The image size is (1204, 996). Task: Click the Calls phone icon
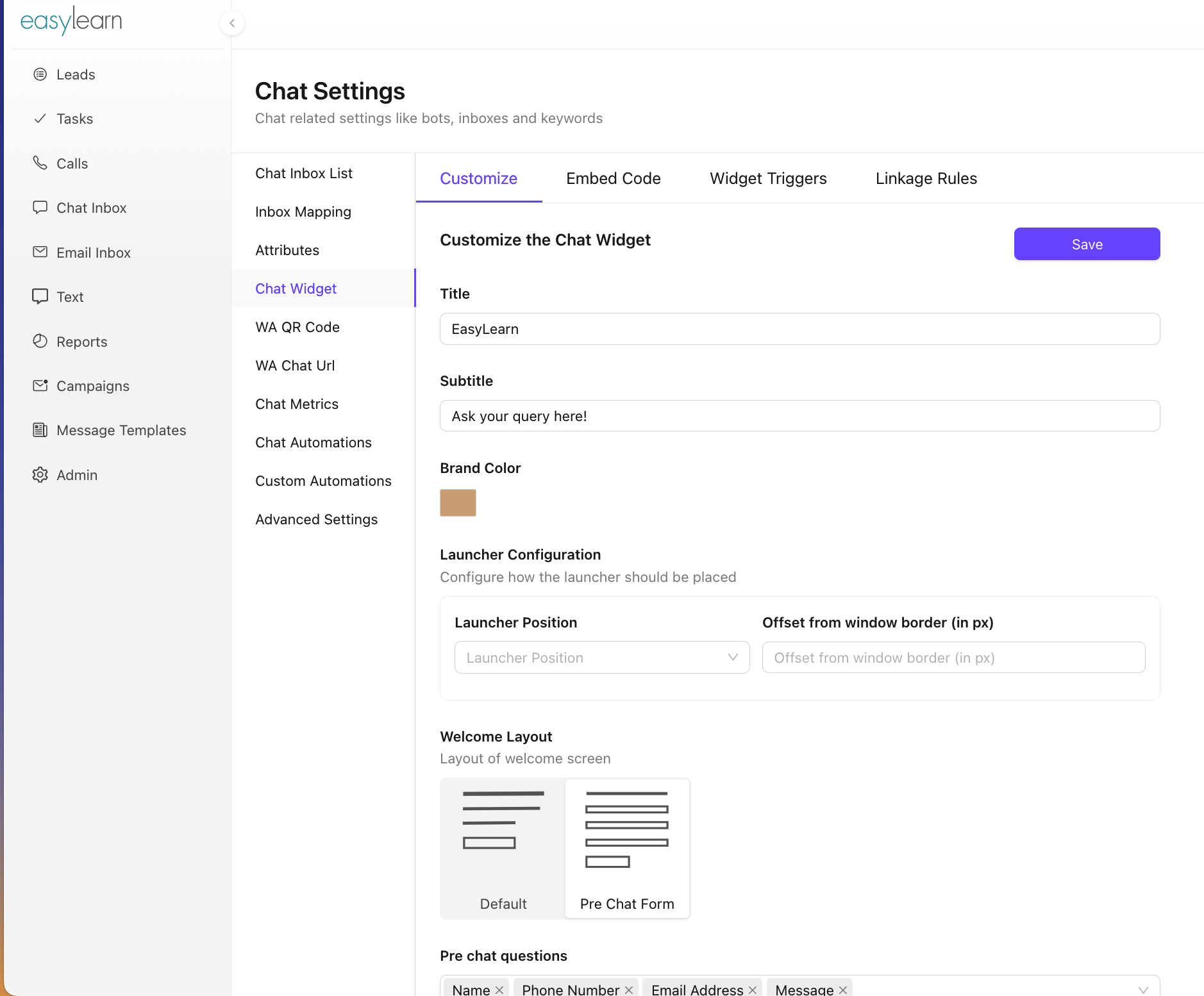40,163
